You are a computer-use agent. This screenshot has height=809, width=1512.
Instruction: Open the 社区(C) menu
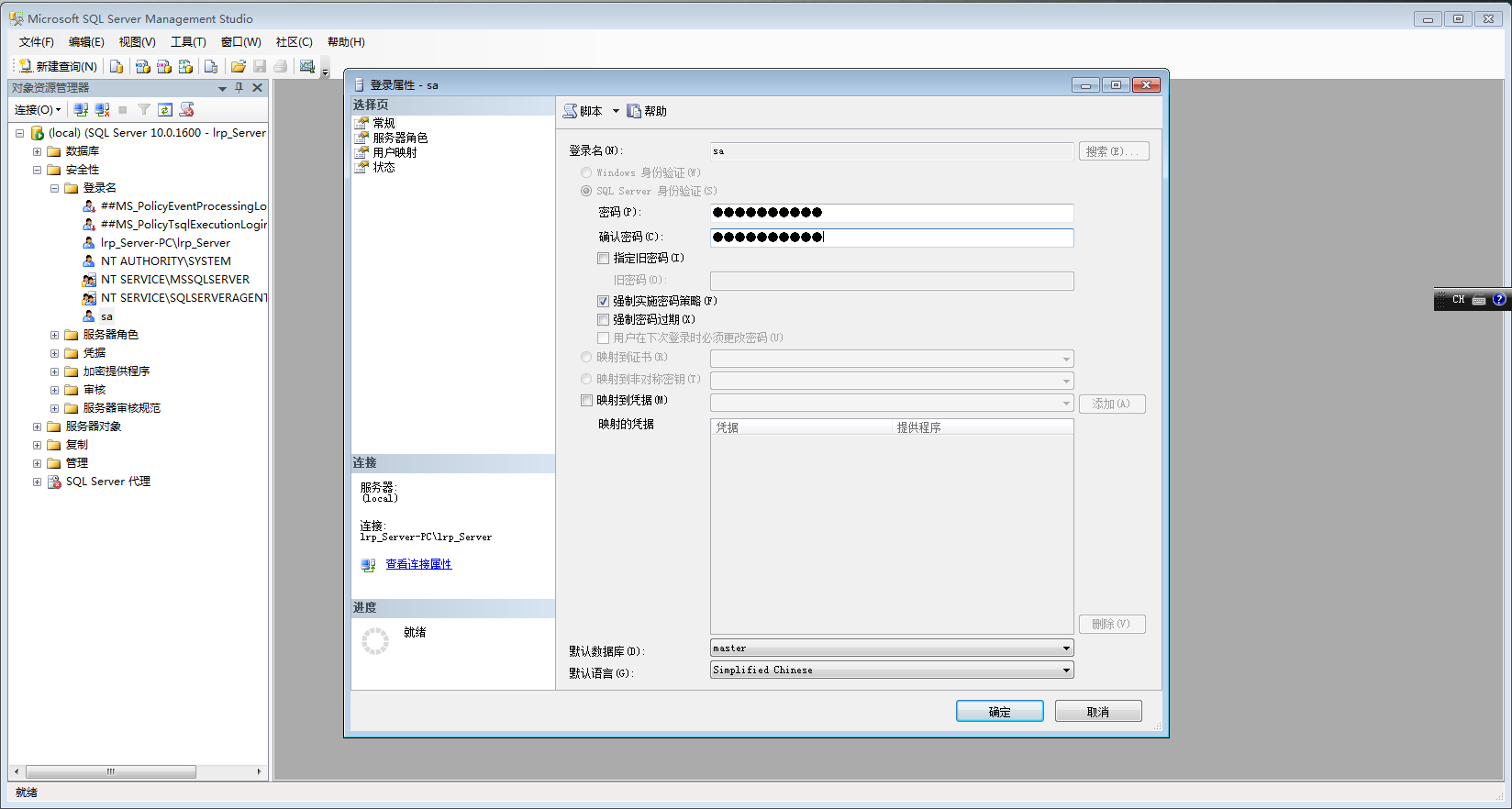(x=295, y=42)
